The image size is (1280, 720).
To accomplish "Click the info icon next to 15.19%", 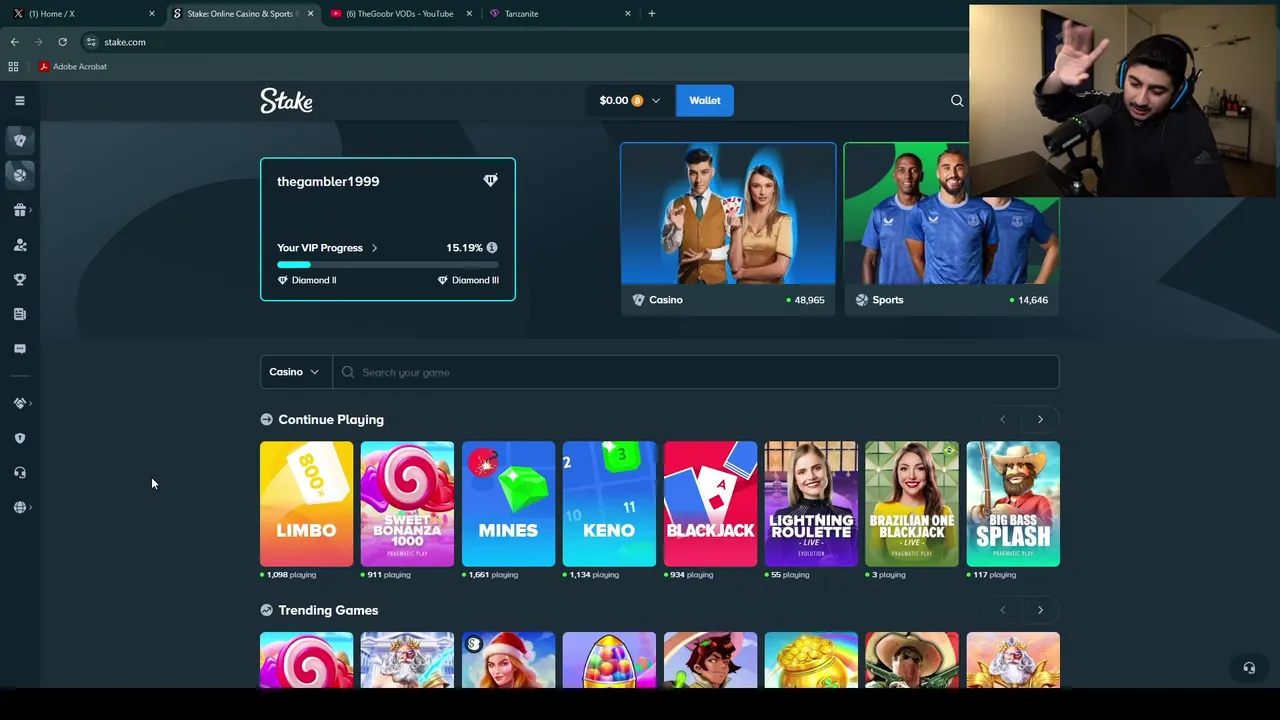I will (492, 248).
